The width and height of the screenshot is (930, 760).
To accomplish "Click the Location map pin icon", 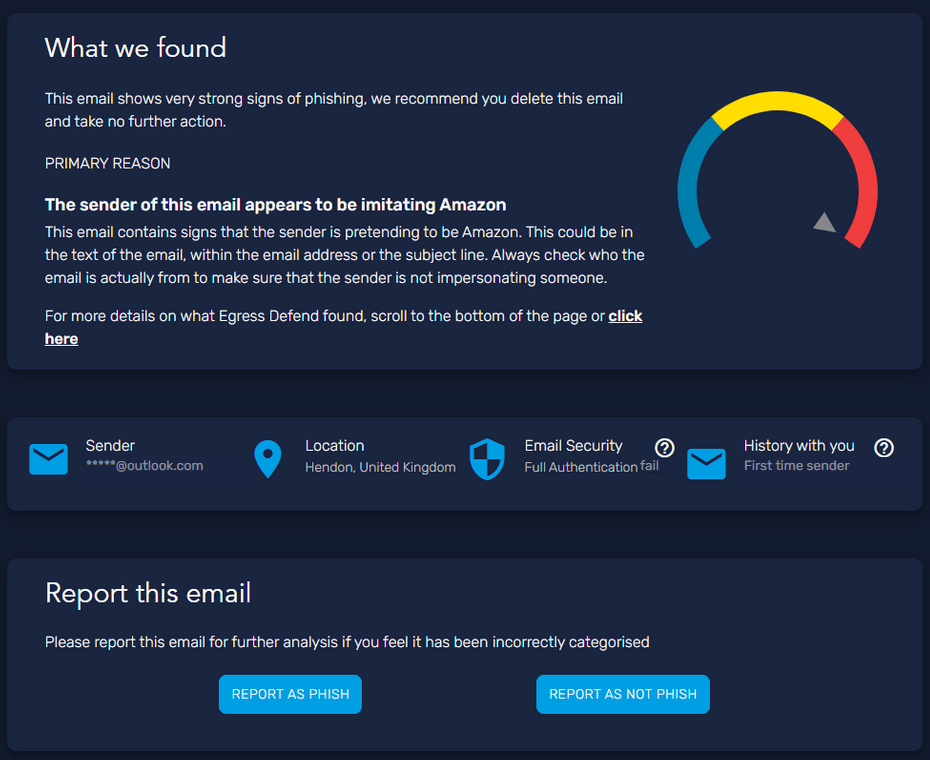I will point(268,459).
